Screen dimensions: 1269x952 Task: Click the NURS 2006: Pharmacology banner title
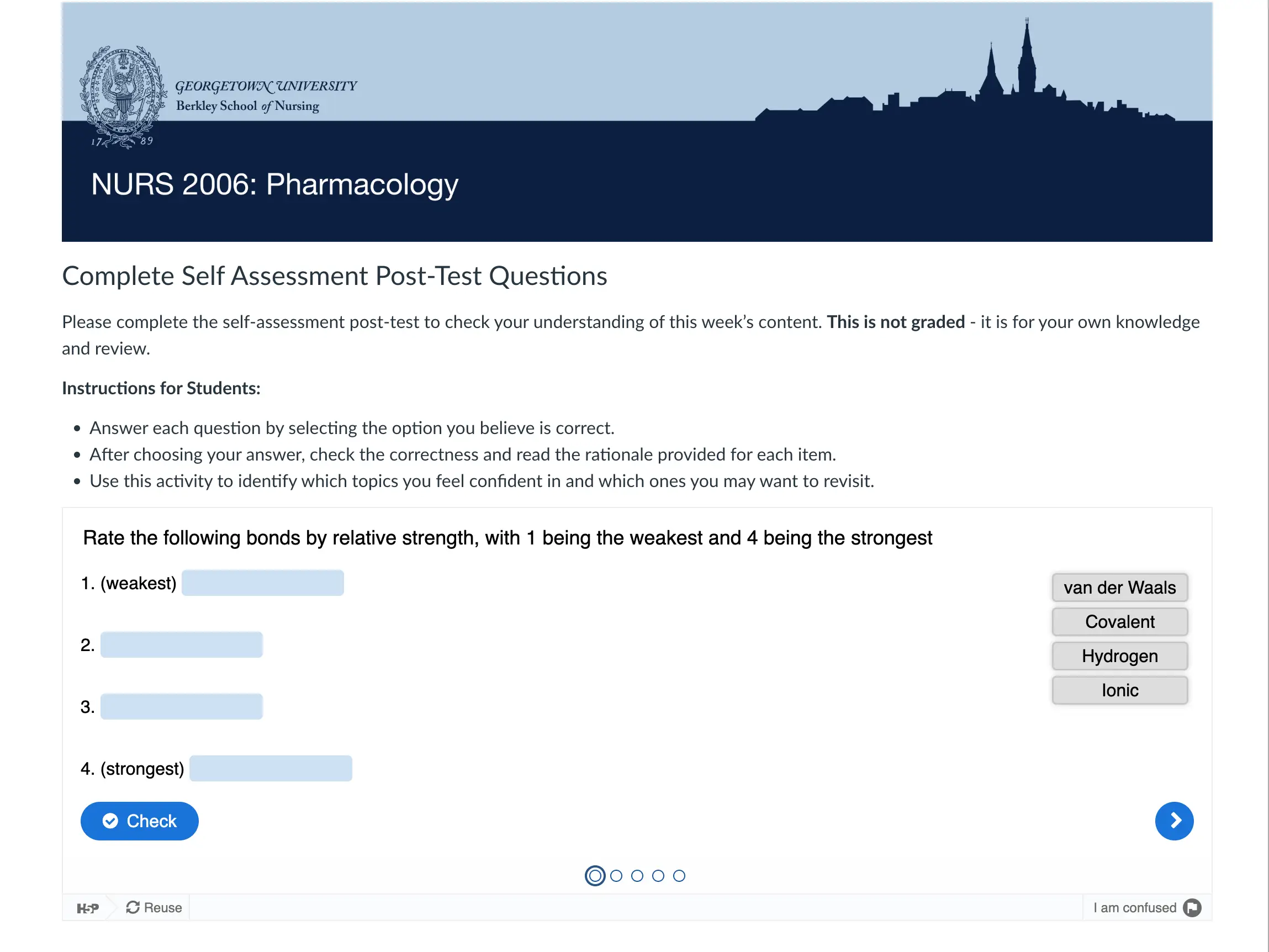275,184
